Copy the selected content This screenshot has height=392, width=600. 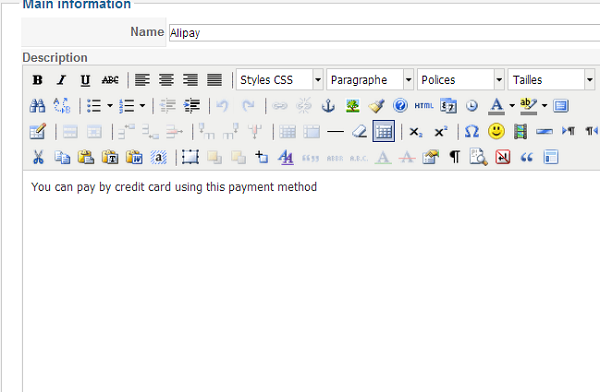point(62,157)
